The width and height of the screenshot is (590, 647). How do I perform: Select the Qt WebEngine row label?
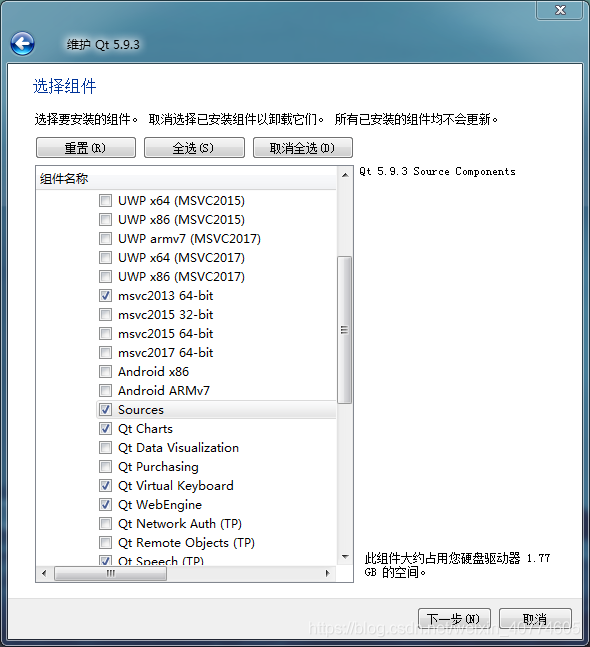160,505
